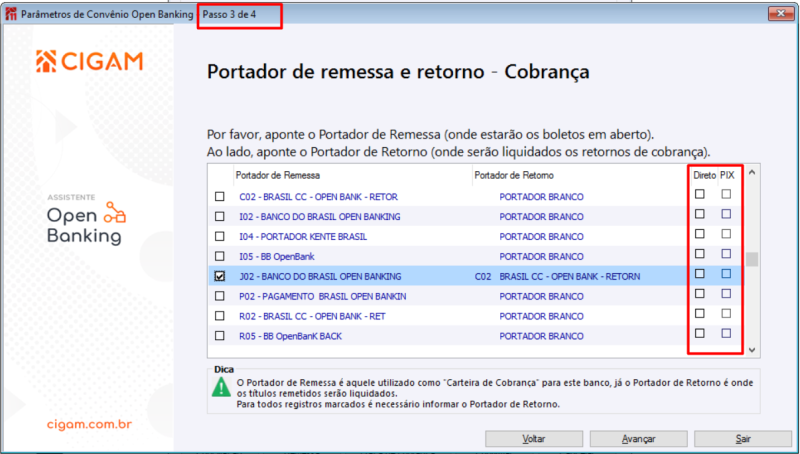Click the green warning triangle Dica icon

pyautogui.click(x=221, y=388)
